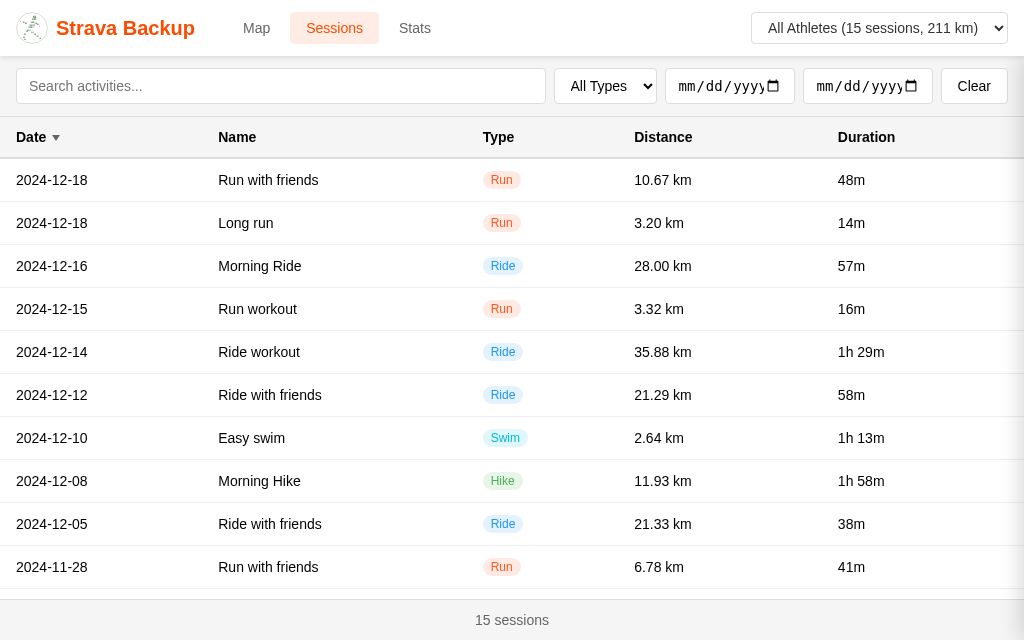Select the 6.78 km distance cell
The image size is (1024, 640).
(659, 568)
